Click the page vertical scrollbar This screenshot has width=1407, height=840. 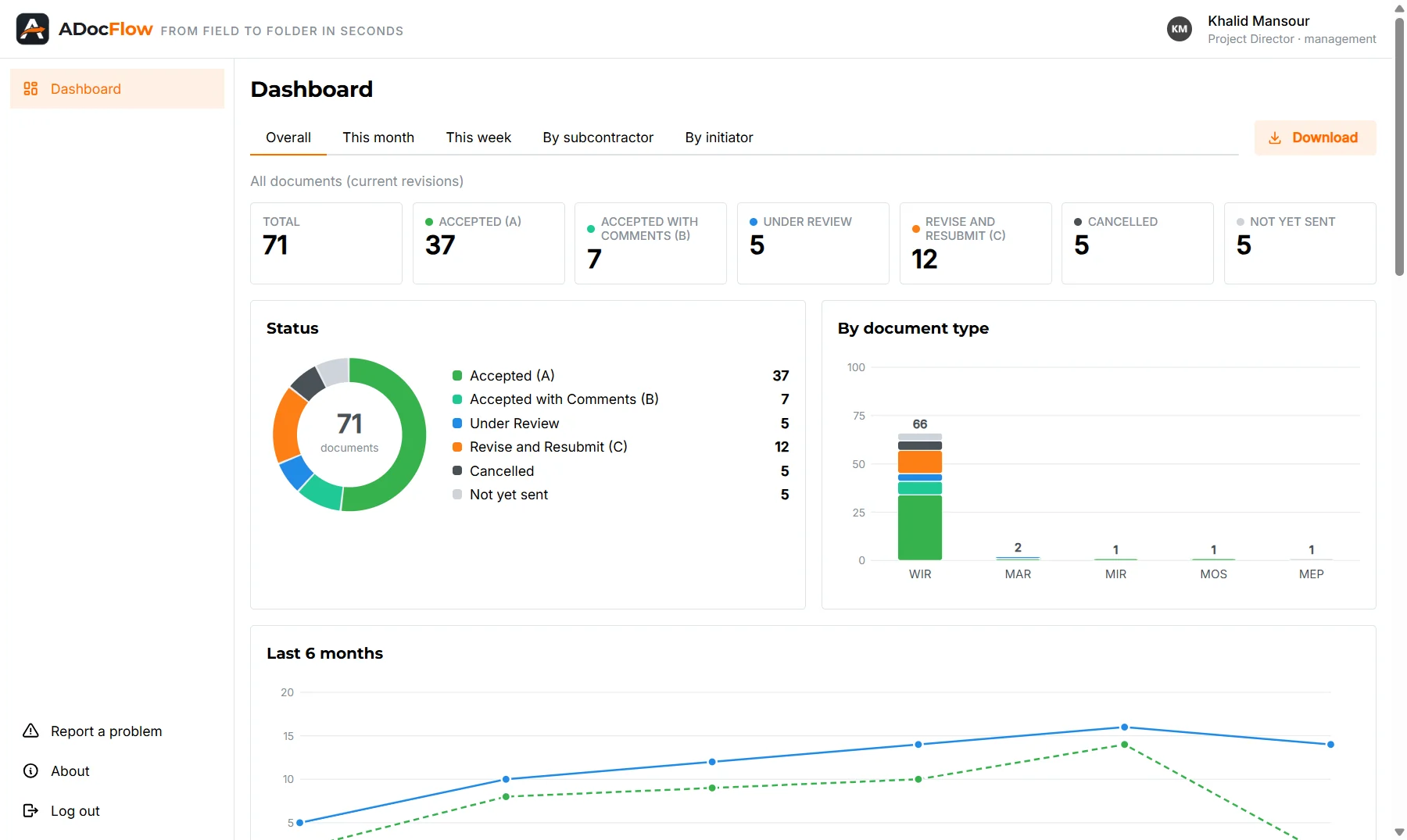click(x=1399, y=147)
